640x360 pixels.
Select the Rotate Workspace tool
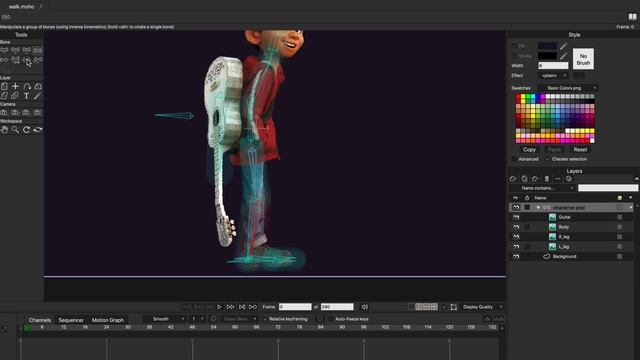27,129
